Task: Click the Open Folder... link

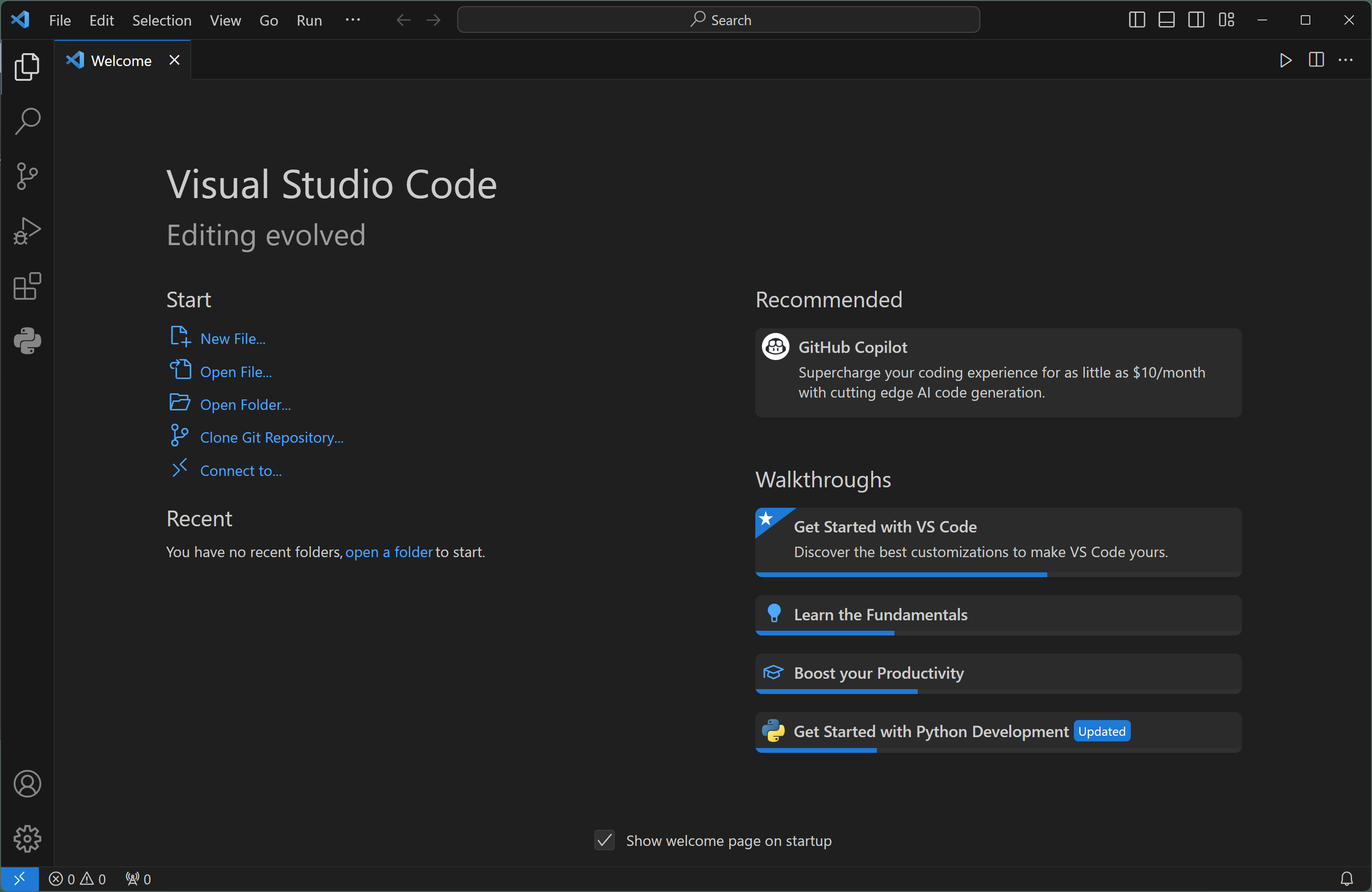Action: coord(245,405)
